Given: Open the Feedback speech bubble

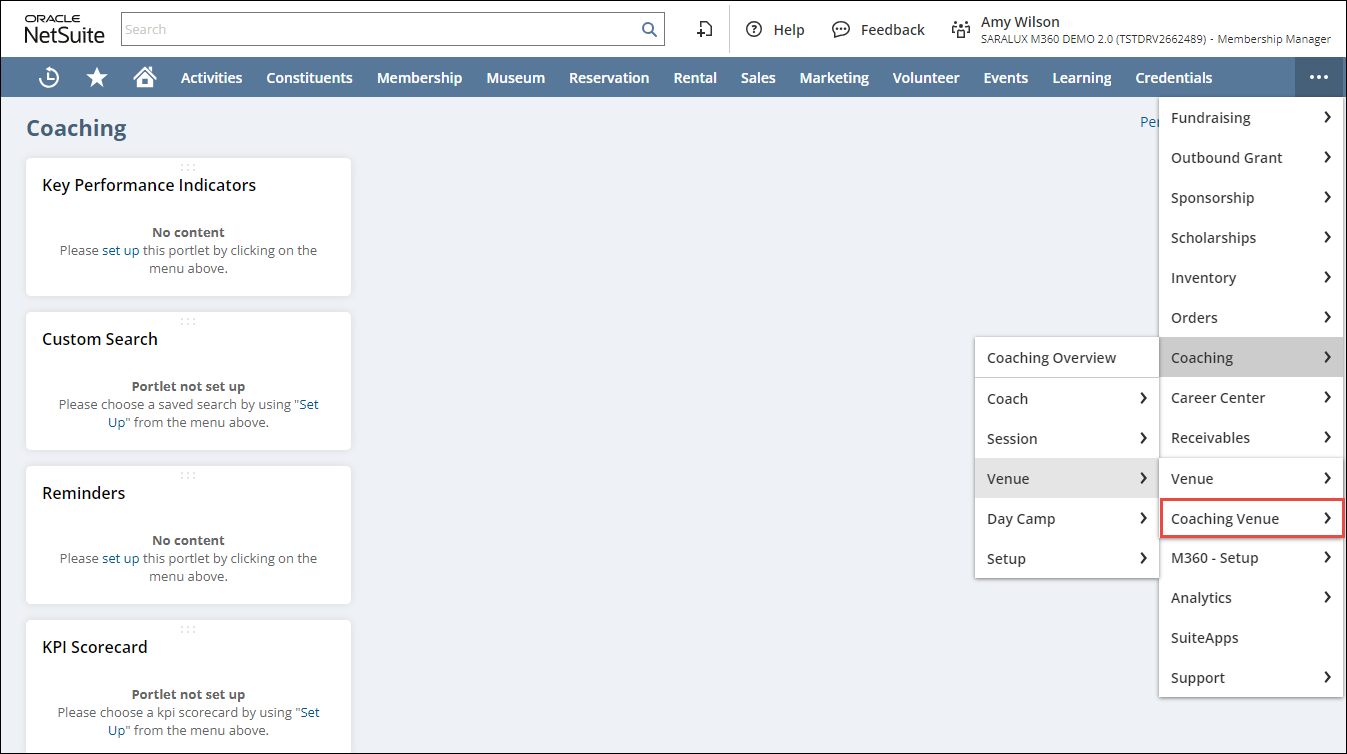Looking at the screenshot, I should click(x=878, y=30).
